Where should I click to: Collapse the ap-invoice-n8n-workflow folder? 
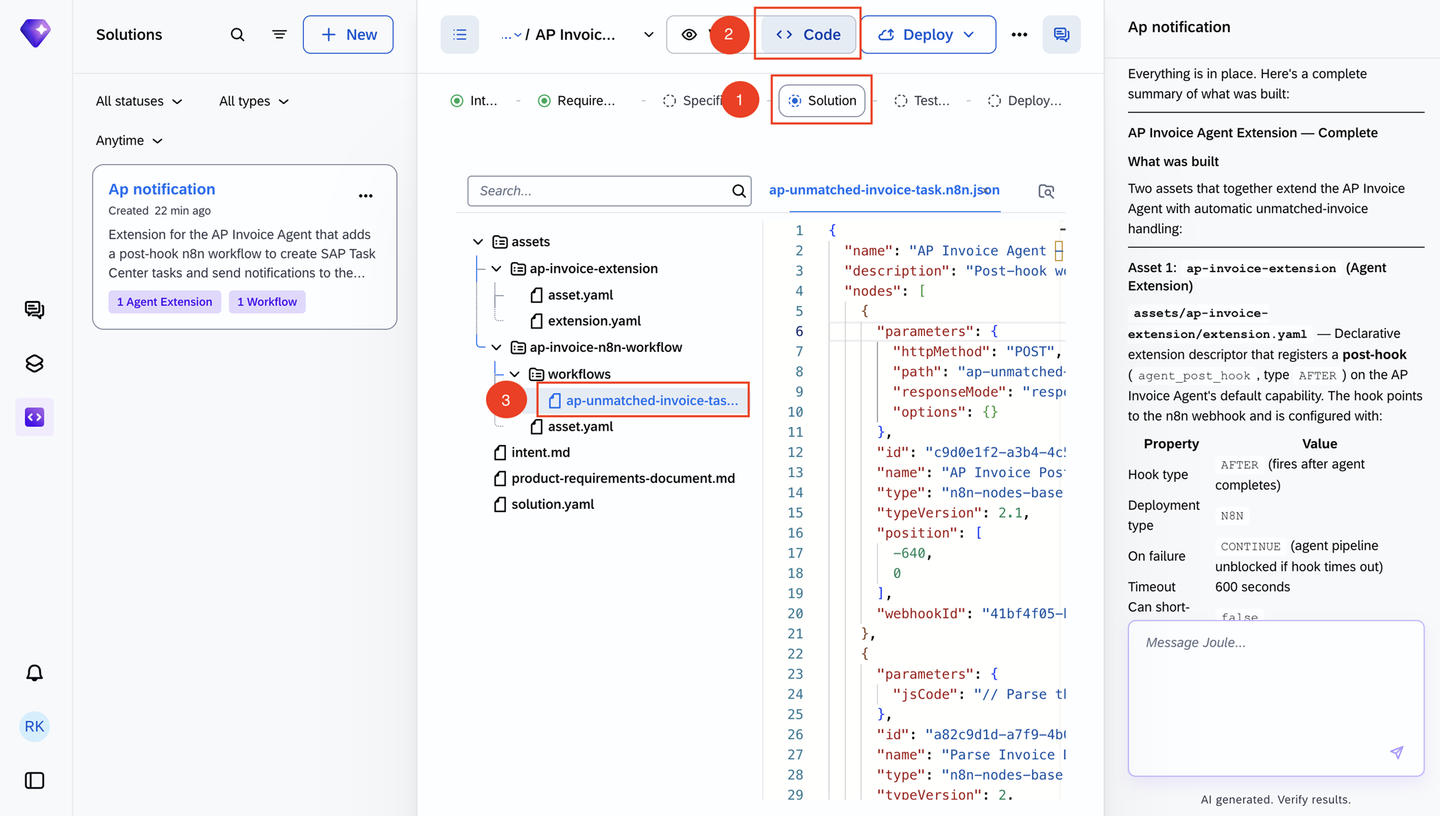[x=496, y=348]
